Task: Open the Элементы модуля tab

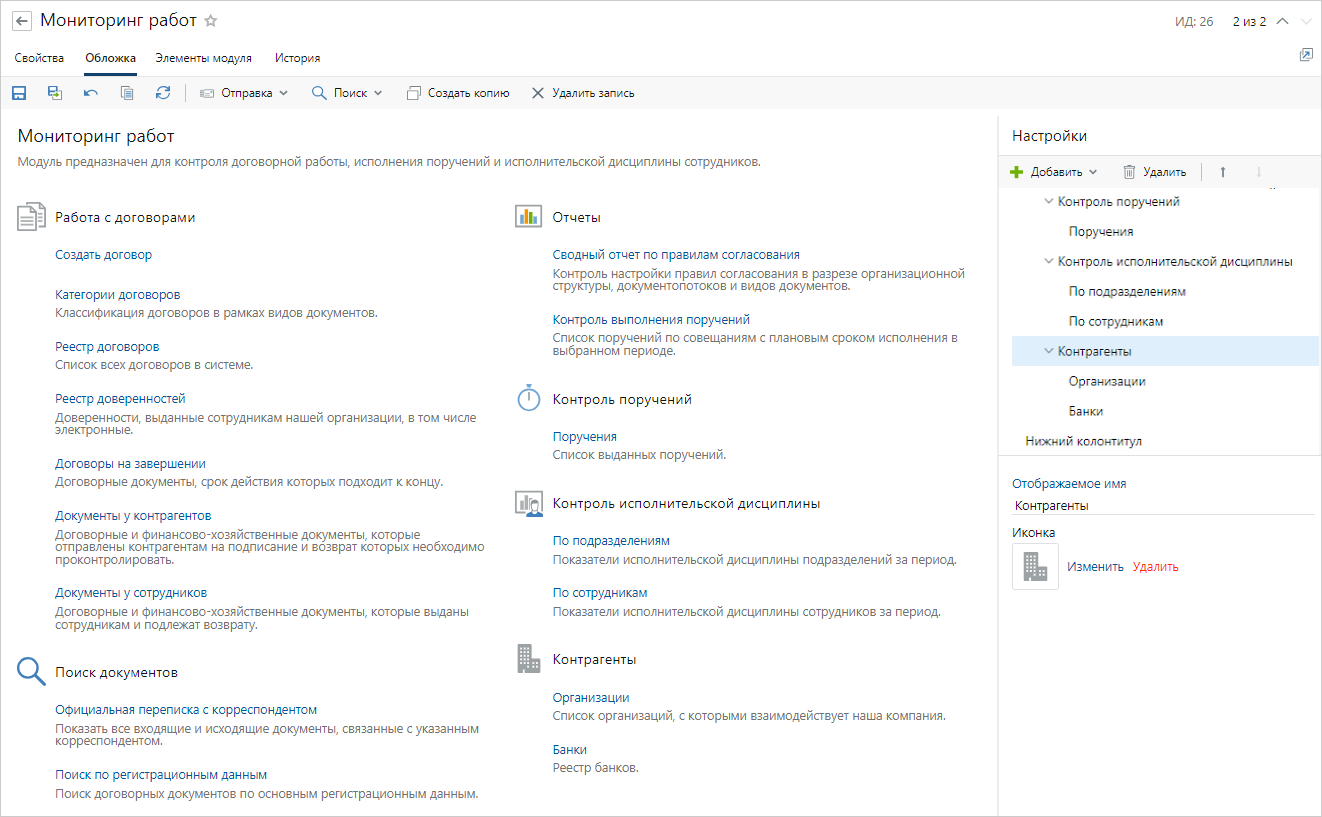Action: click(x=203, y=58)
